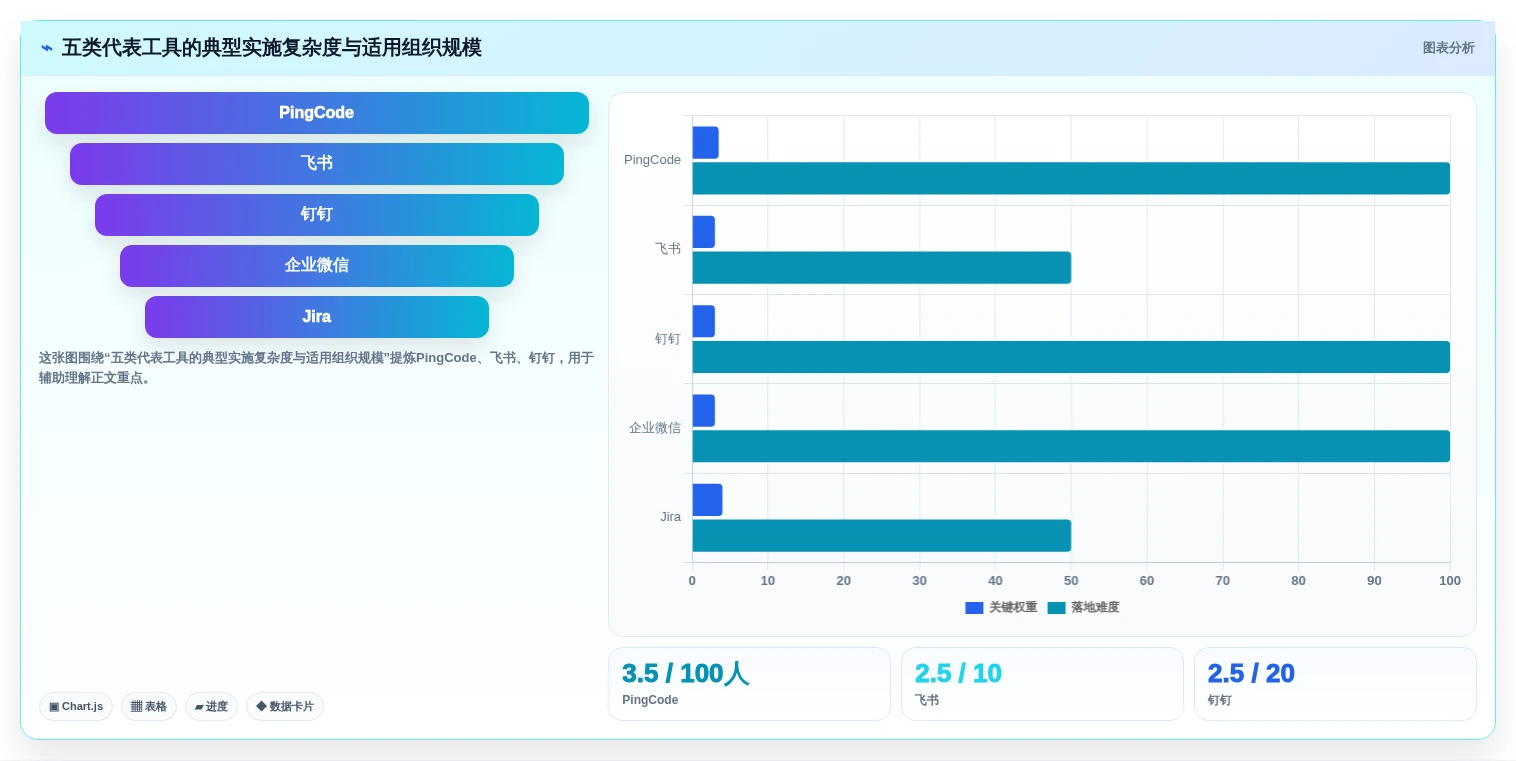Click the x-axis tick label 50

1071,581
